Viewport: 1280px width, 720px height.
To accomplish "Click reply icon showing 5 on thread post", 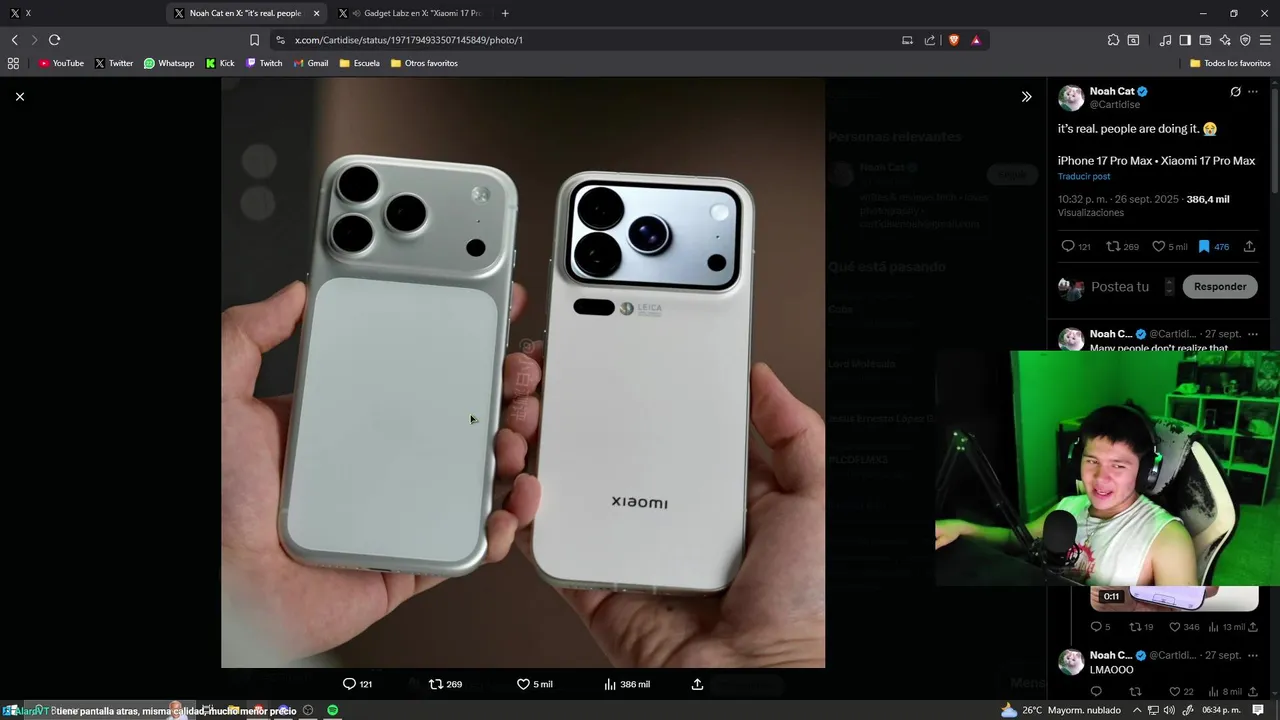I will [x=1096, y=627].
